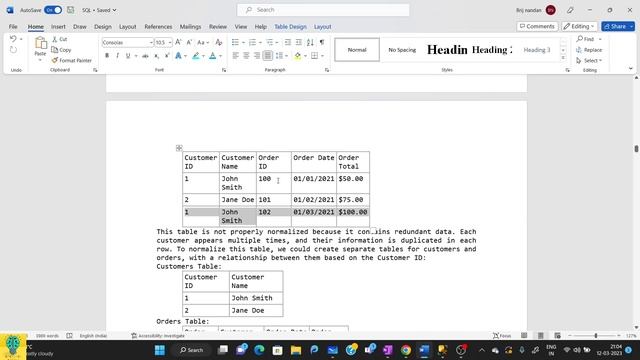Open Editing mode dropdown
This screenshot has width=640, height=360.
coord(580,27)
